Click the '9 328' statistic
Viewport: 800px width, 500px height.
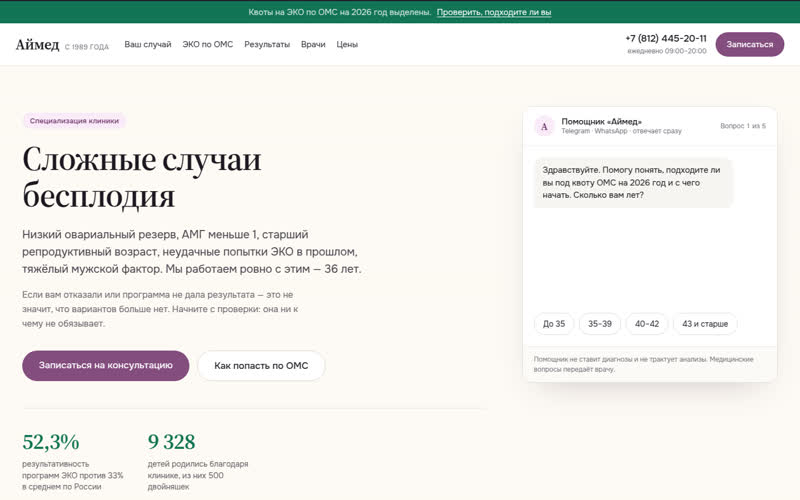click(171, 442)
